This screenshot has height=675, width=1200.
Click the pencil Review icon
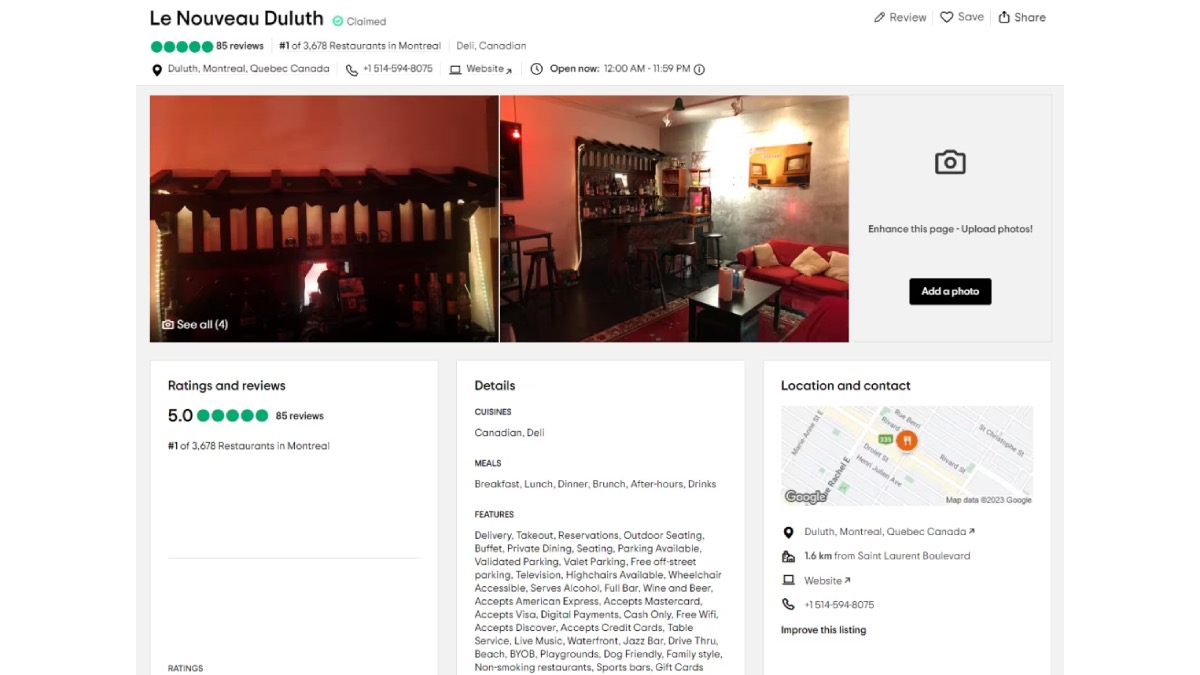879,17
